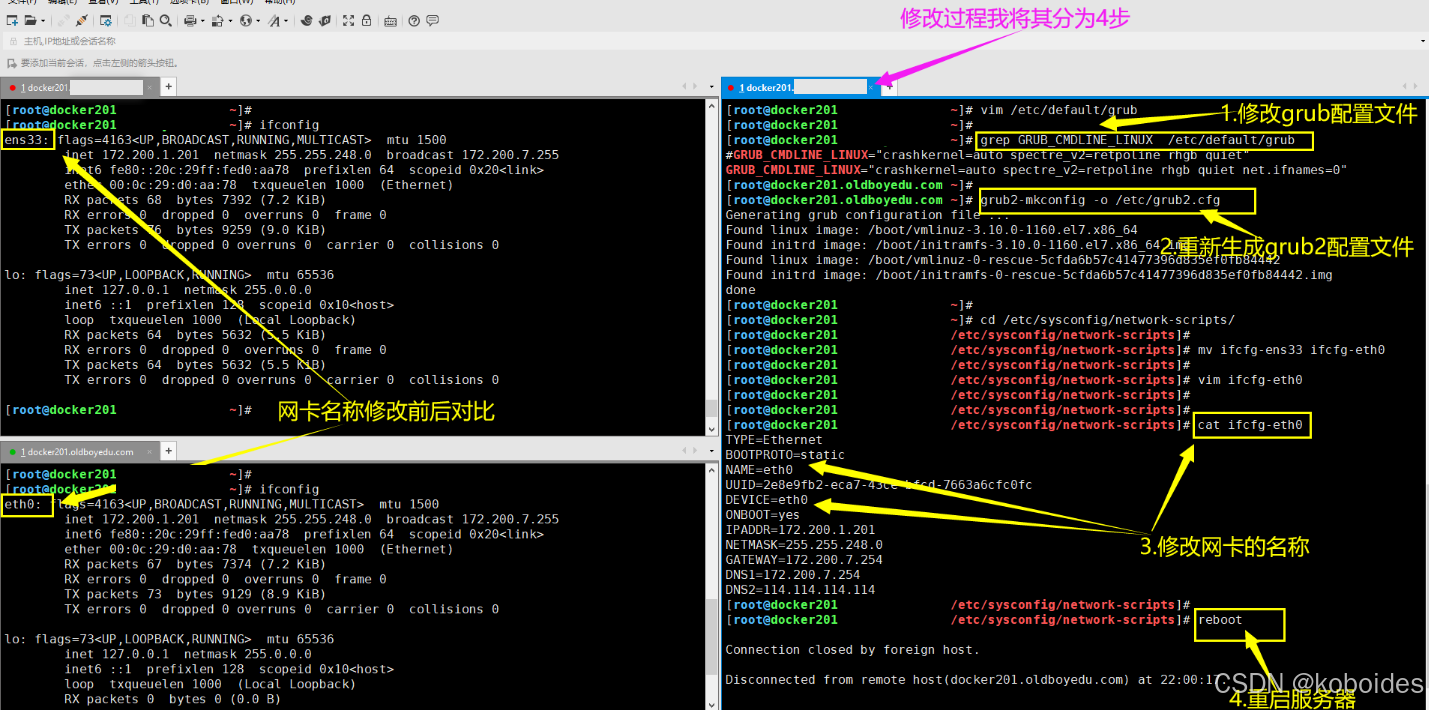Open address bar dropdown at far right
1429x710 pixels.
click(x=1423, y=41)
